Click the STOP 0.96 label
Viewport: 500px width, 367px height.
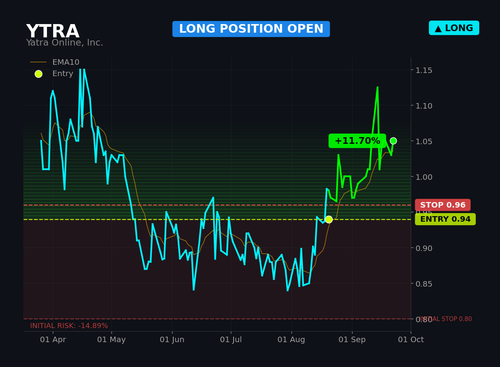pos(443,205)
